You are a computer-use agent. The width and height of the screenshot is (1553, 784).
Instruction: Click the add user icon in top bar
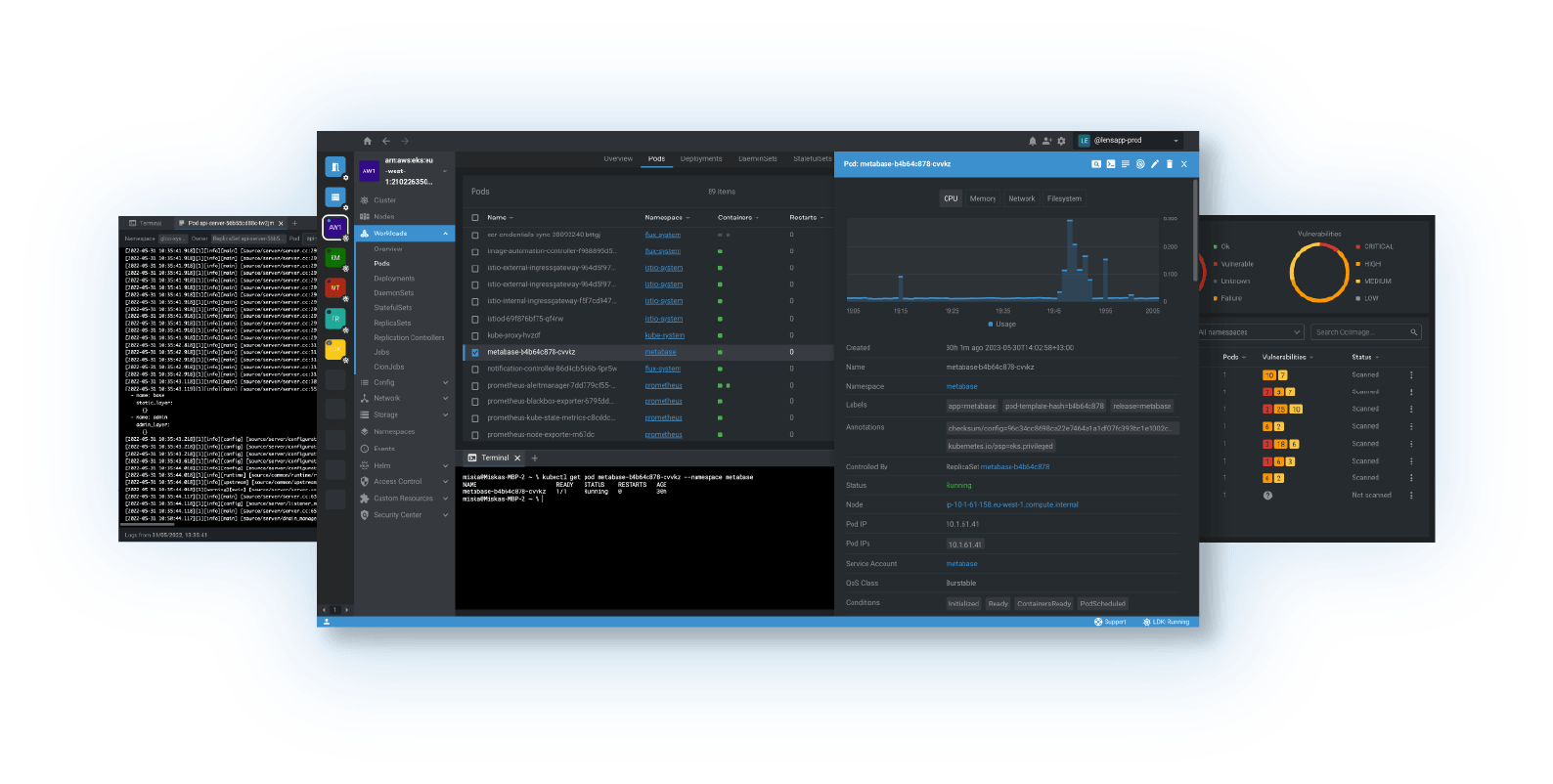(1046, 141)
